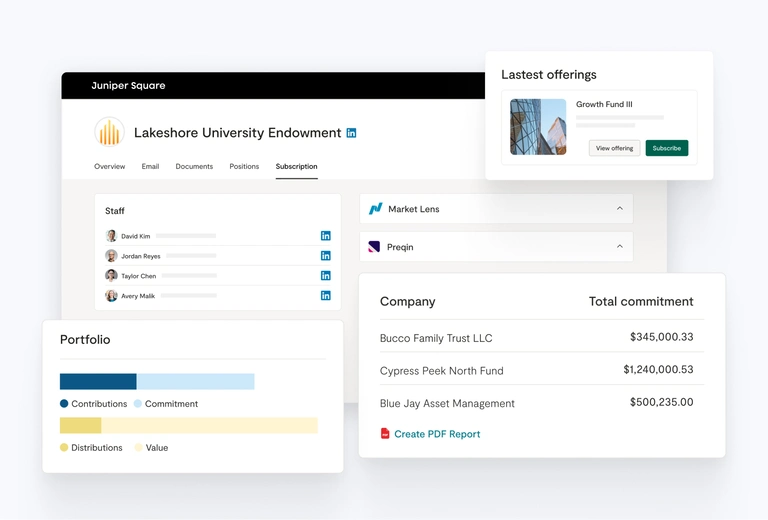Screen dimensions: 768x520
Task: Click the Market Lens logo icon
Action: tap(375, 209)
